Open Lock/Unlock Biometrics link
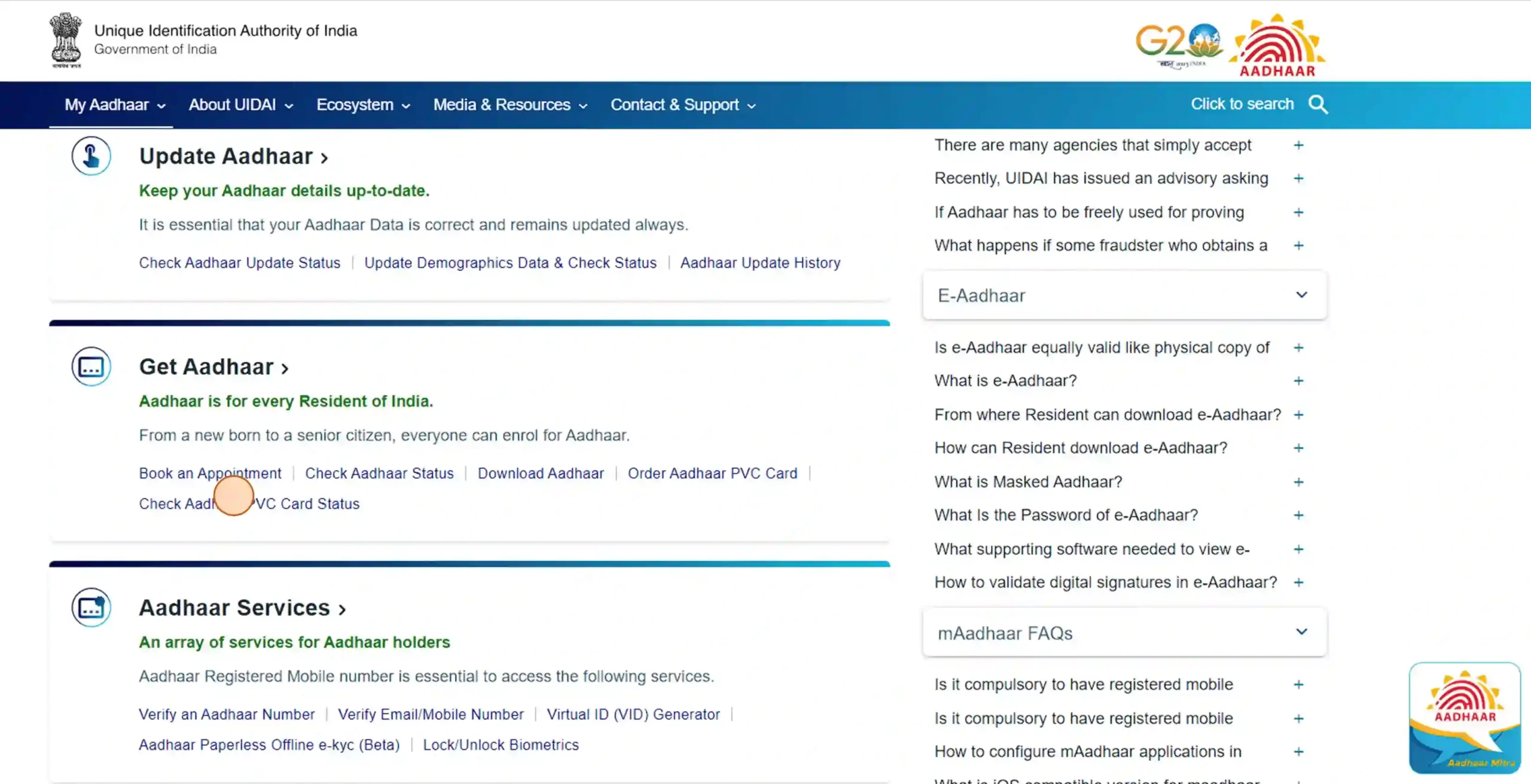The height and width of the screenshot is (784, 1531). coord(501,745)
